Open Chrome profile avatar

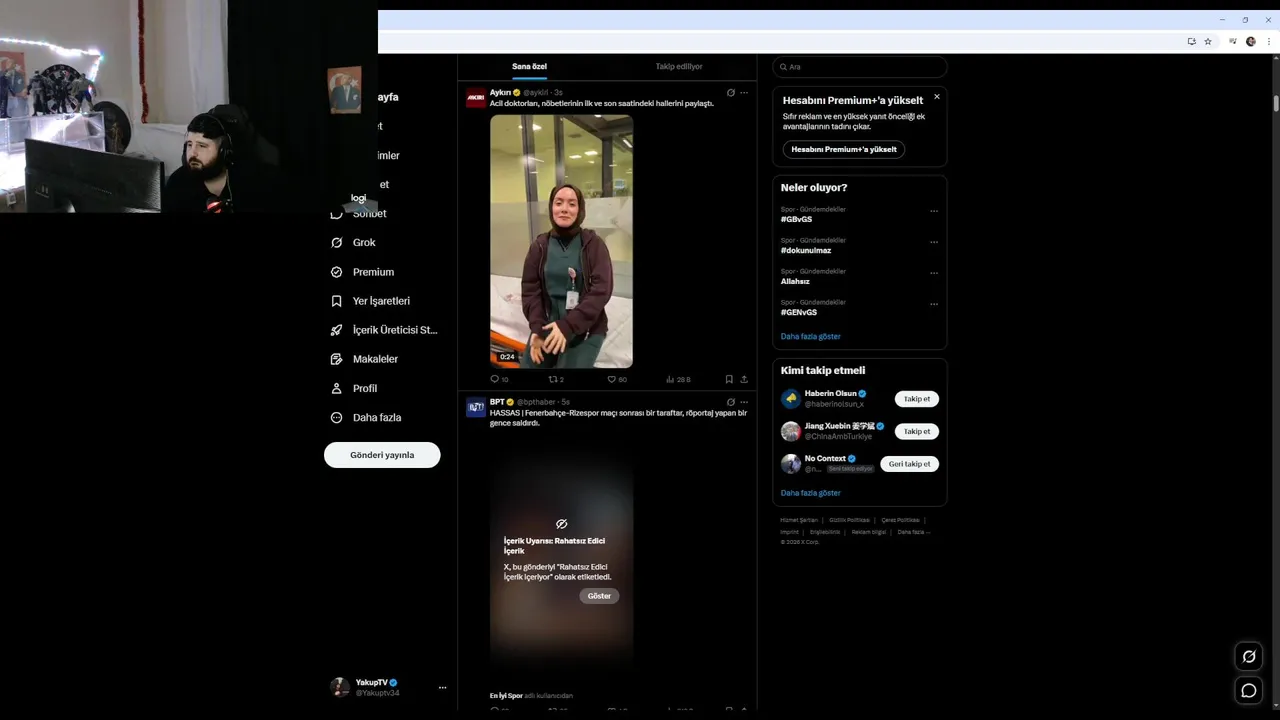click(x=1251, y=42)
